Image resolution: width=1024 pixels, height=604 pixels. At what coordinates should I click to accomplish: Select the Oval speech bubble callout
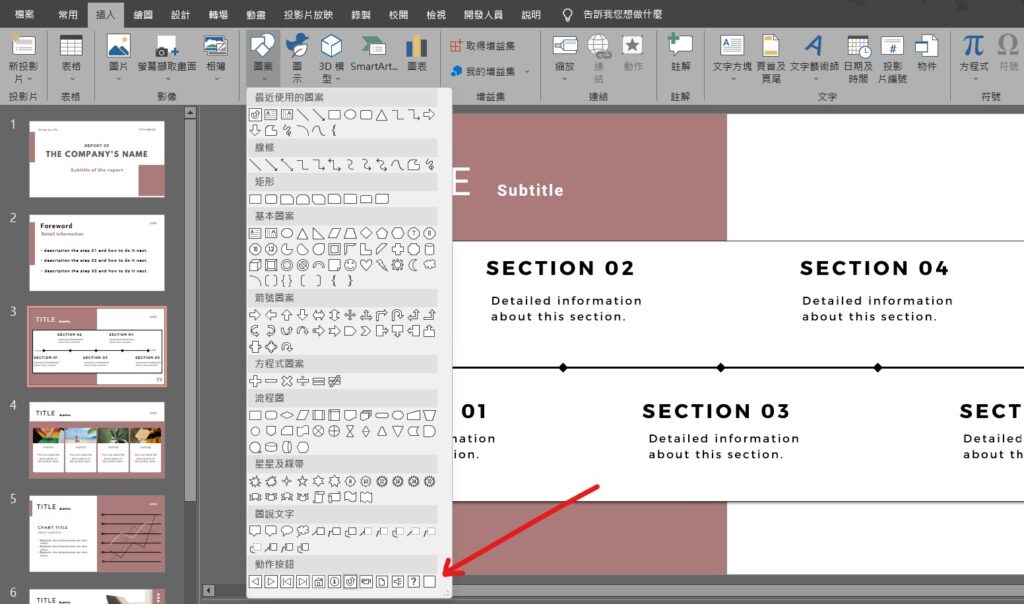[287, 532]
